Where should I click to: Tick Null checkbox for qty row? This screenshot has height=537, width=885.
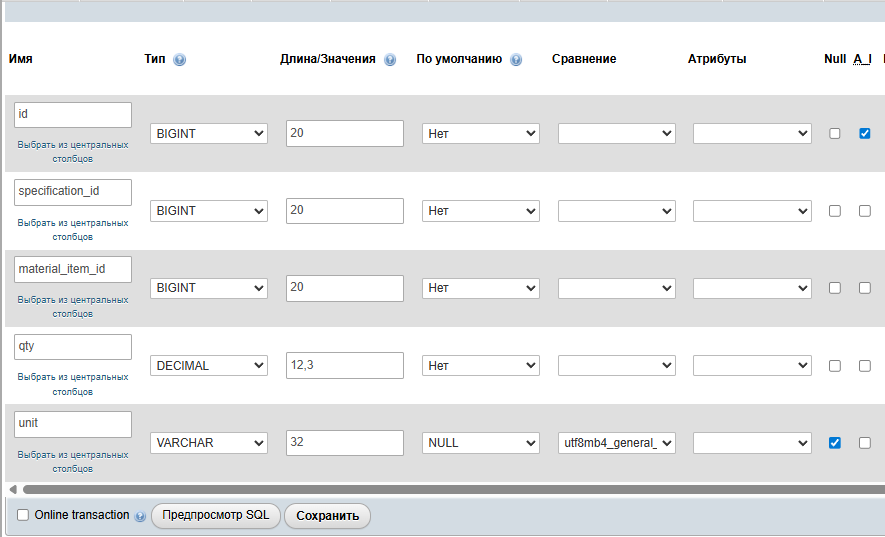(835, 366)
